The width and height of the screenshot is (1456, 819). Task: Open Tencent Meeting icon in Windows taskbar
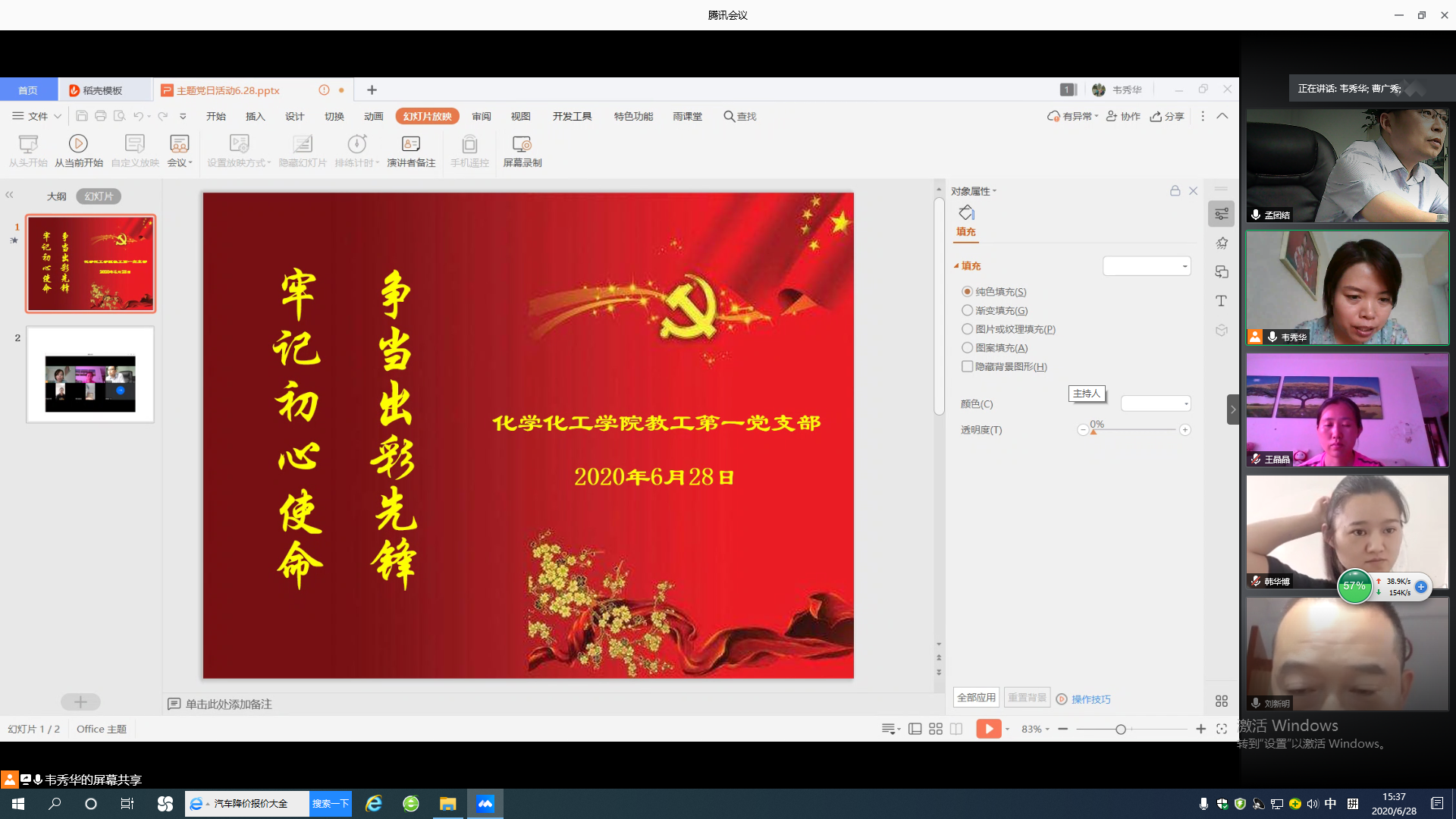(x=485, y=804)
